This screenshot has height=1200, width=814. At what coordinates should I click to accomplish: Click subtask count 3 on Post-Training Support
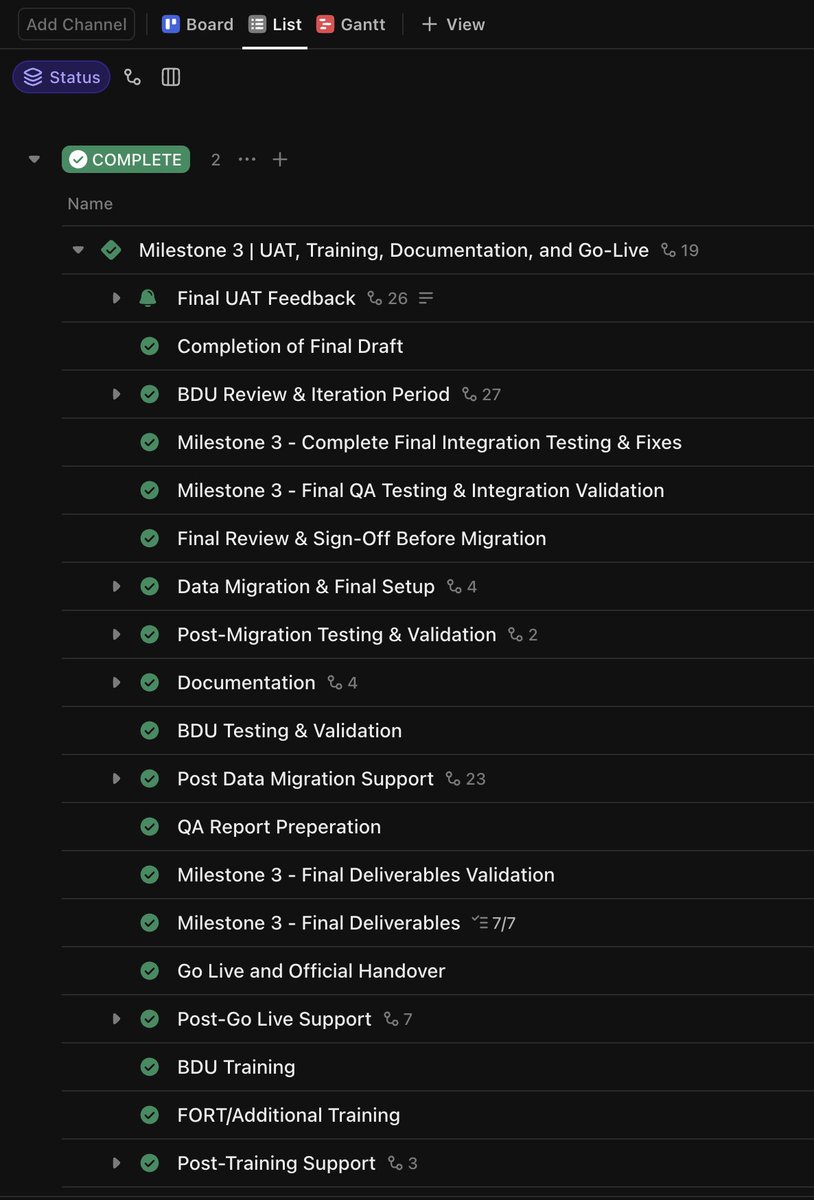click(403, 1163)
